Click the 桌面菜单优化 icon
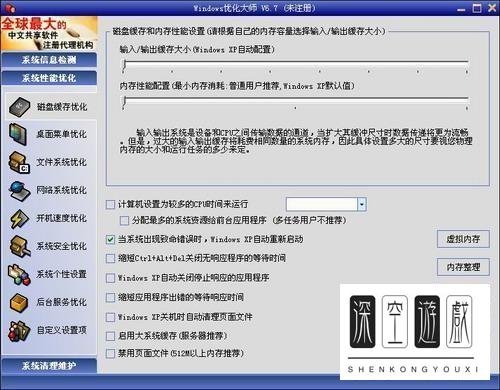Image resolution: width=500 pixels, height=390 pixels. click(x=18, y=134)
